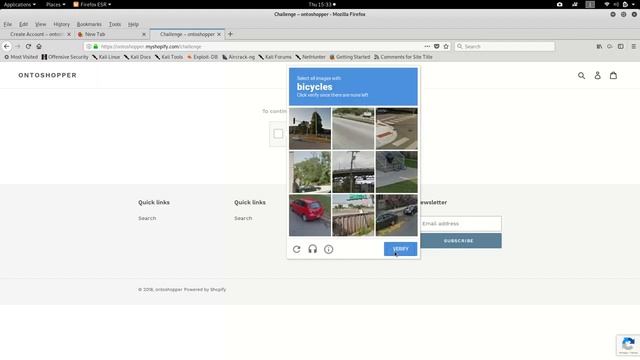Open the clock showing Thu 15:33

(322, 4)
